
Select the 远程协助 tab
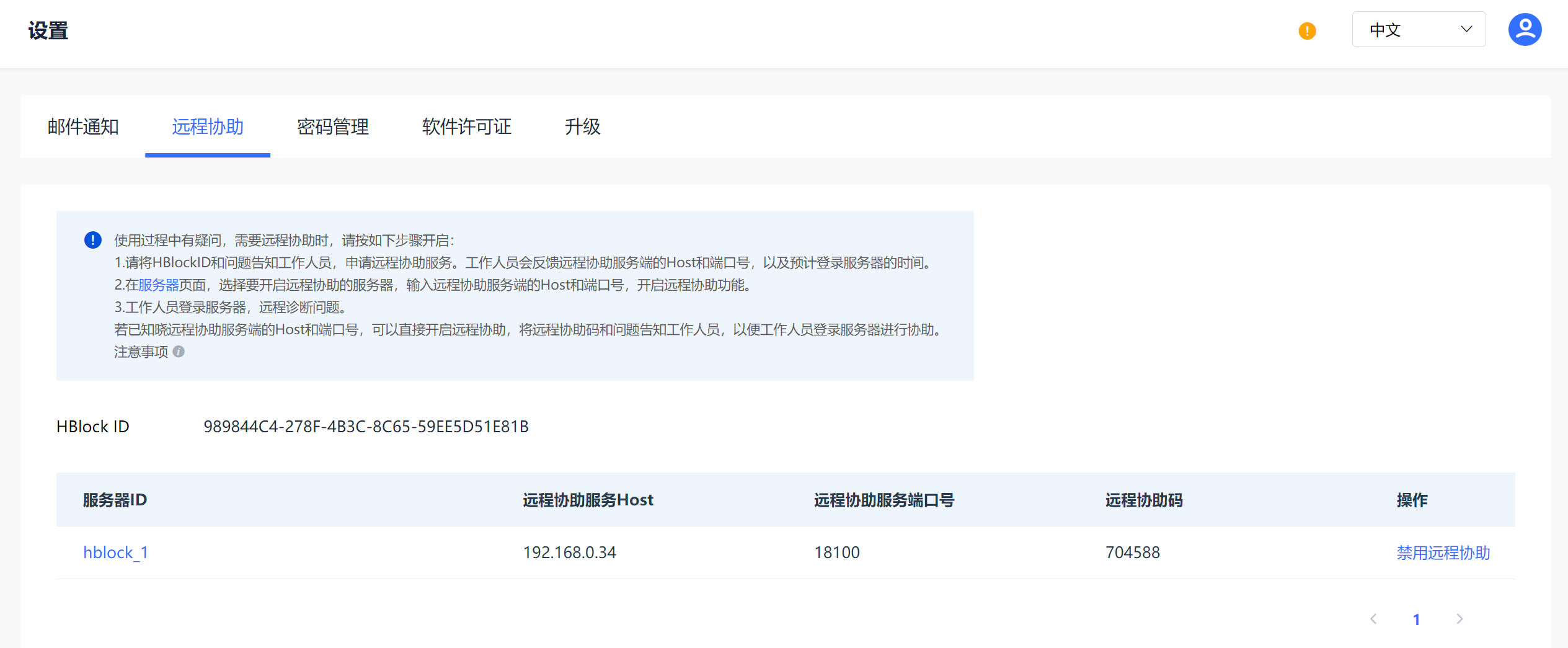coord(208,126)
